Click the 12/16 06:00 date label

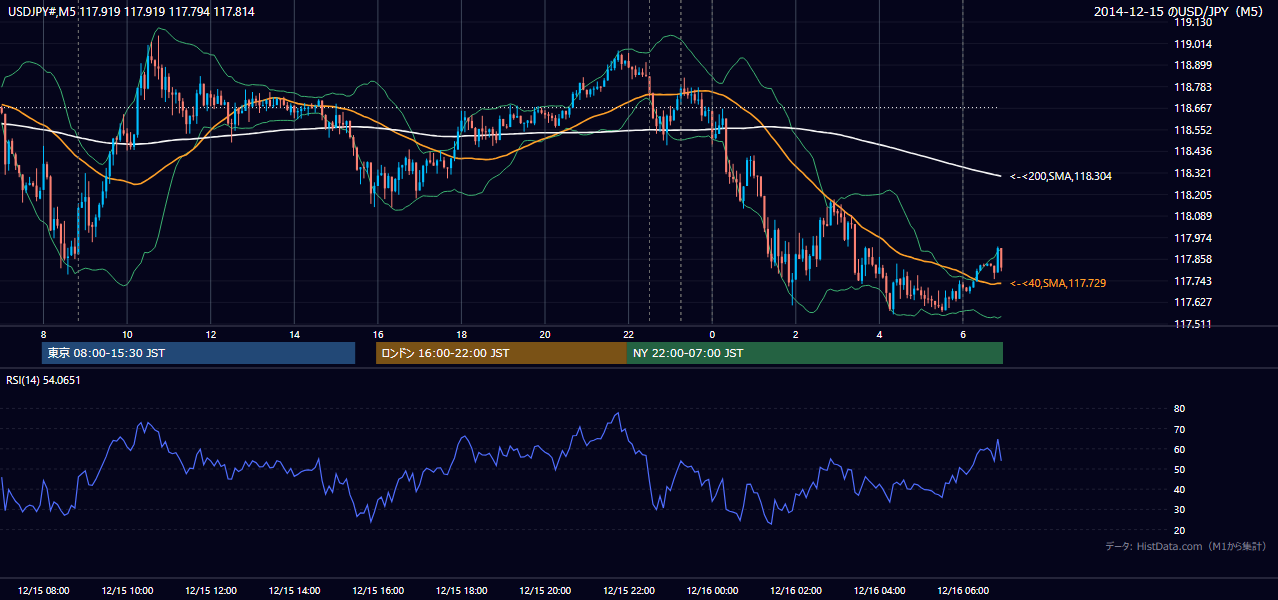pyautogui.click(x=962, y=591)
